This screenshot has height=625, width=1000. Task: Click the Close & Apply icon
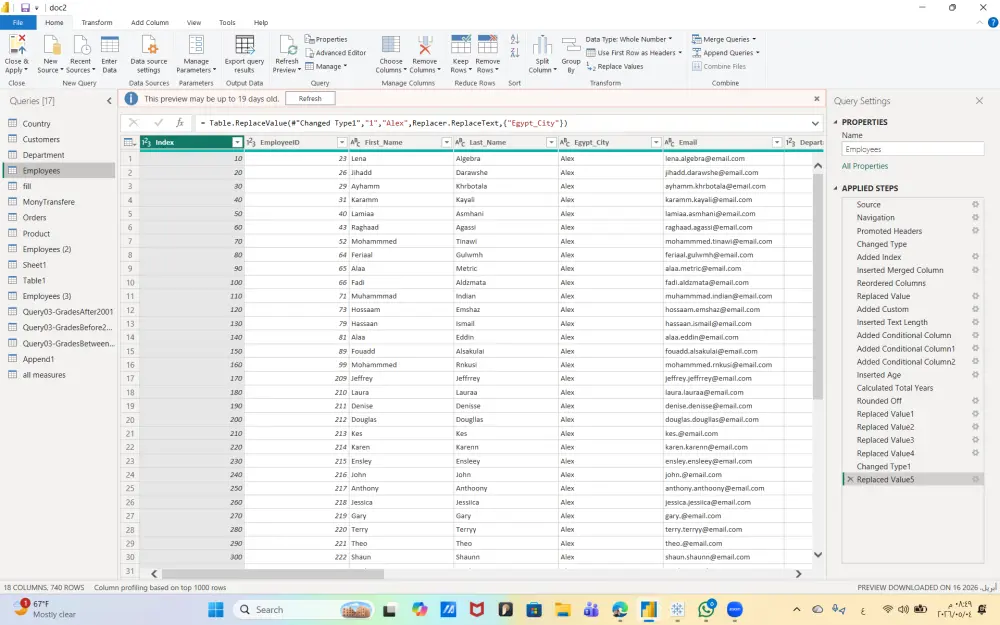point(17,46)
